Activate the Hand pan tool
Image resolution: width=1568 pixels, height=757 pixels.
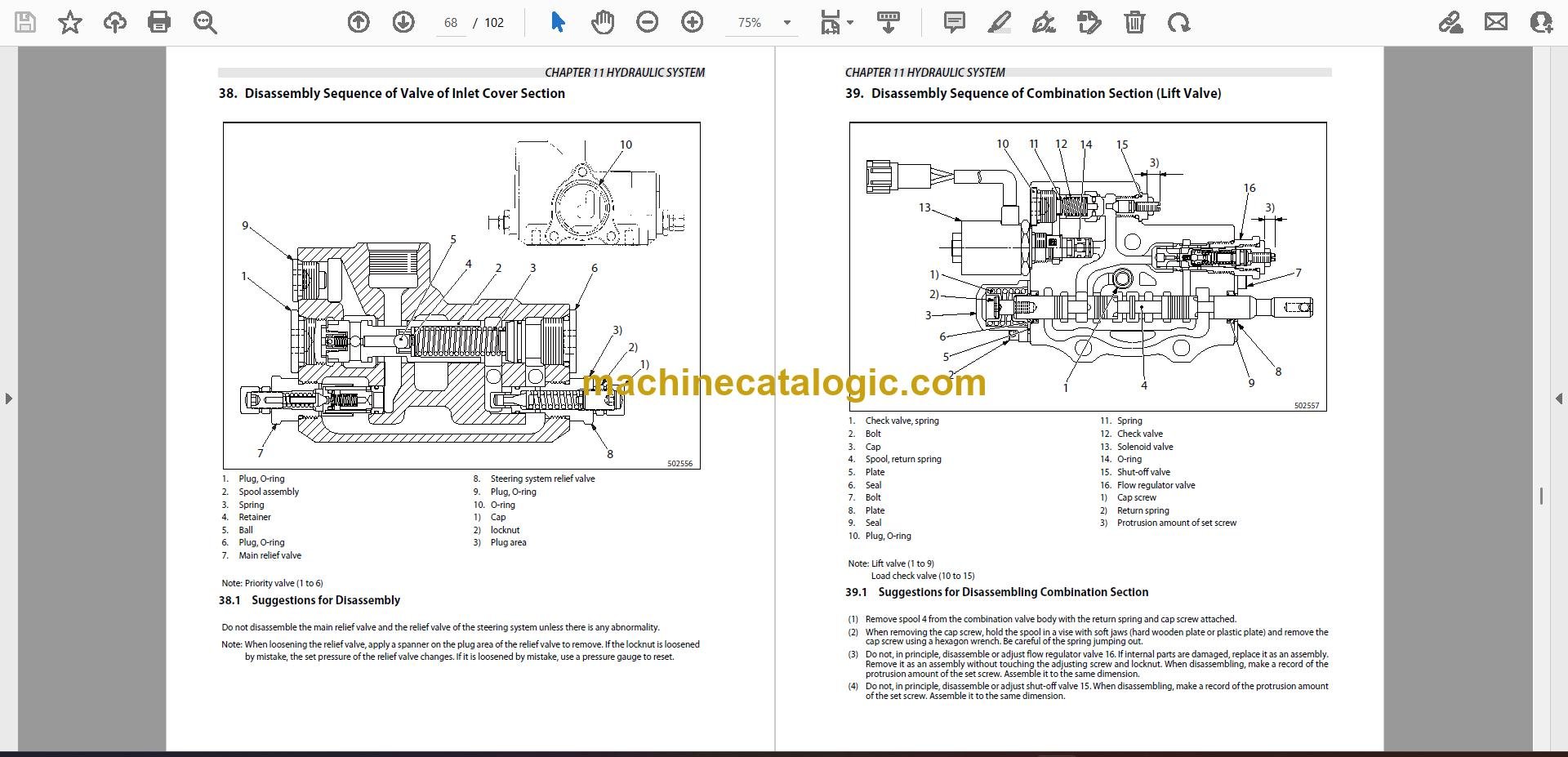click(x=603, y=22)
